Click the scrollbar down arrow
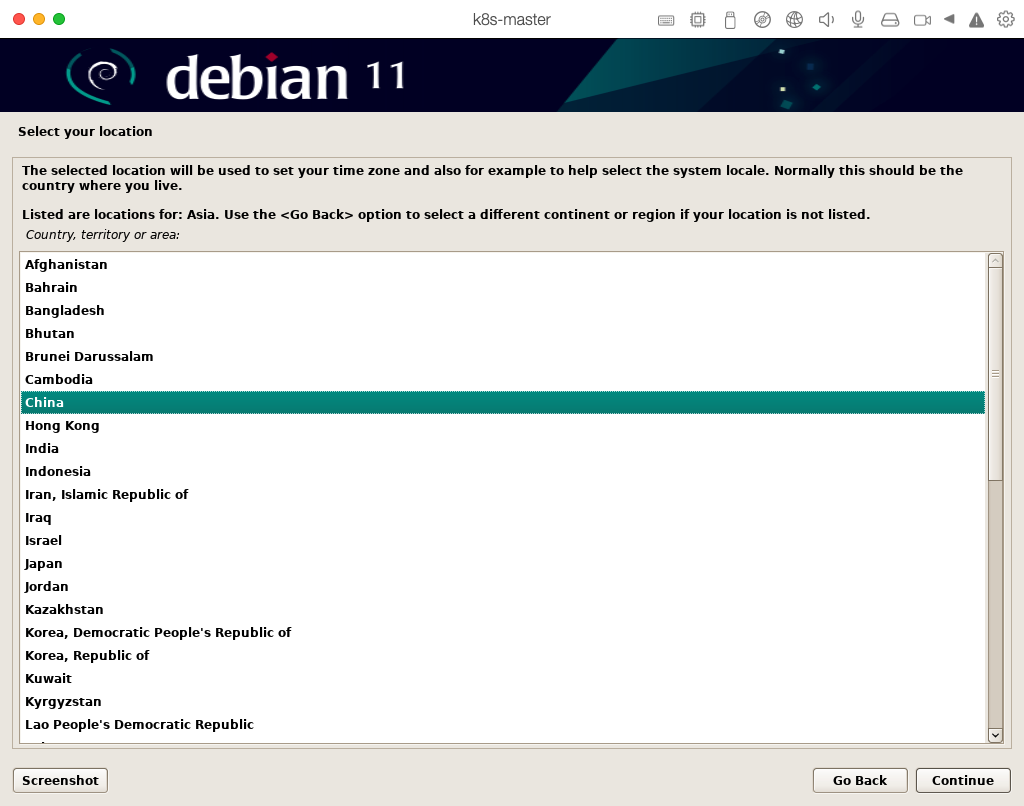This screenshot has height=806, width=1024. [995, 735]
